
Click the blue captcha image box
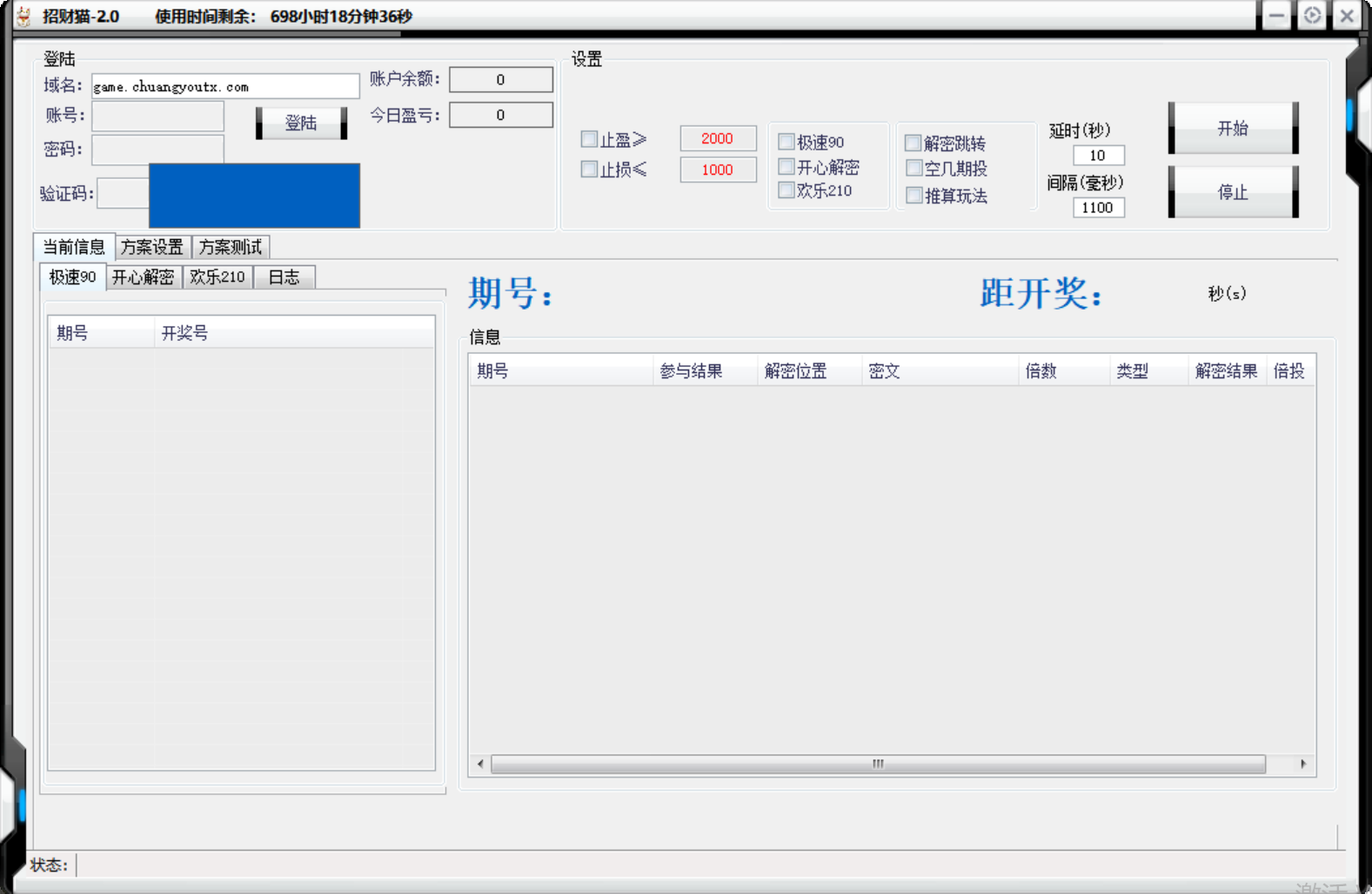click(x=254, y=196)
